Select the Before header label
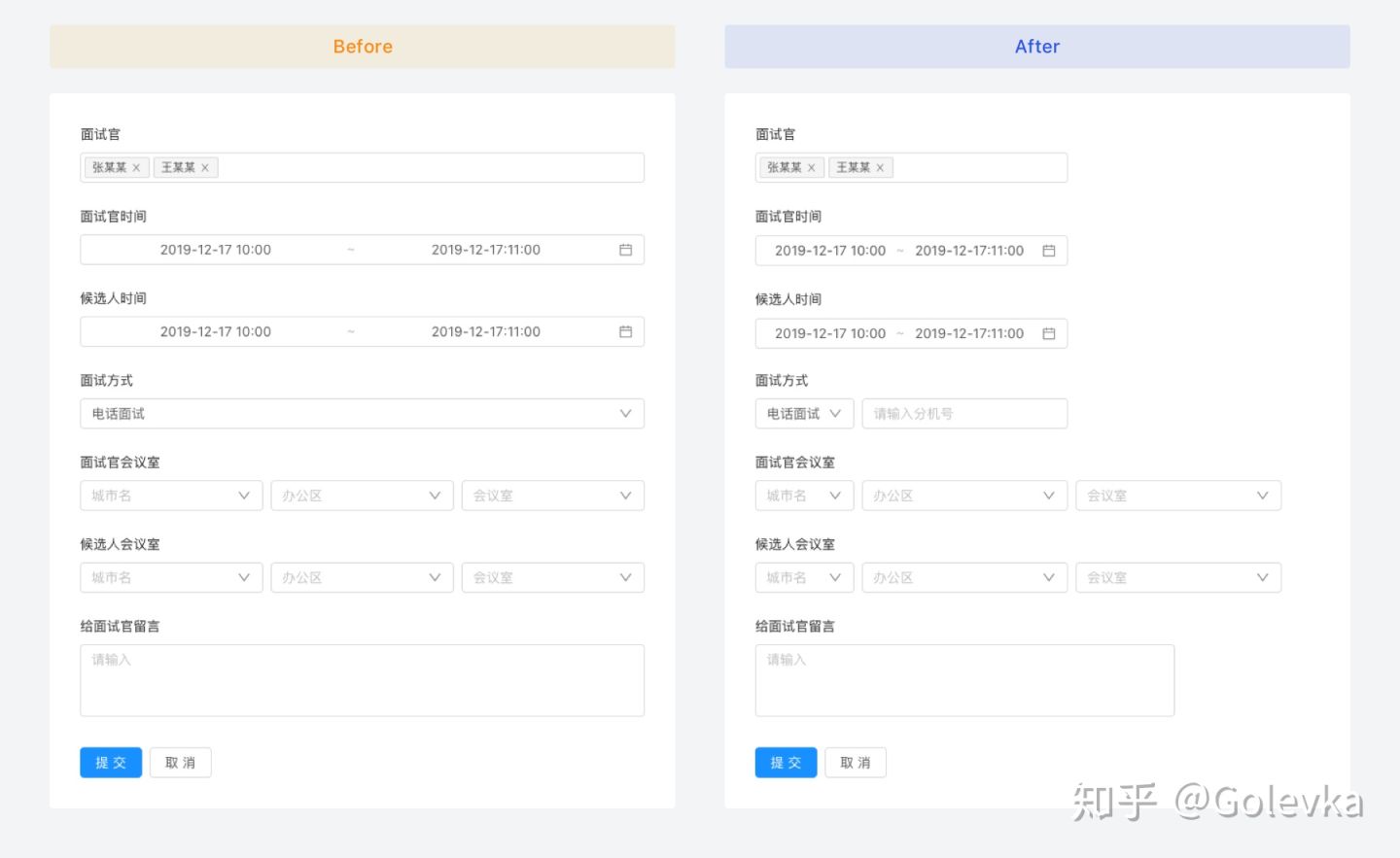This screenshot has height=858, width=1400. (x=363, y=46)
